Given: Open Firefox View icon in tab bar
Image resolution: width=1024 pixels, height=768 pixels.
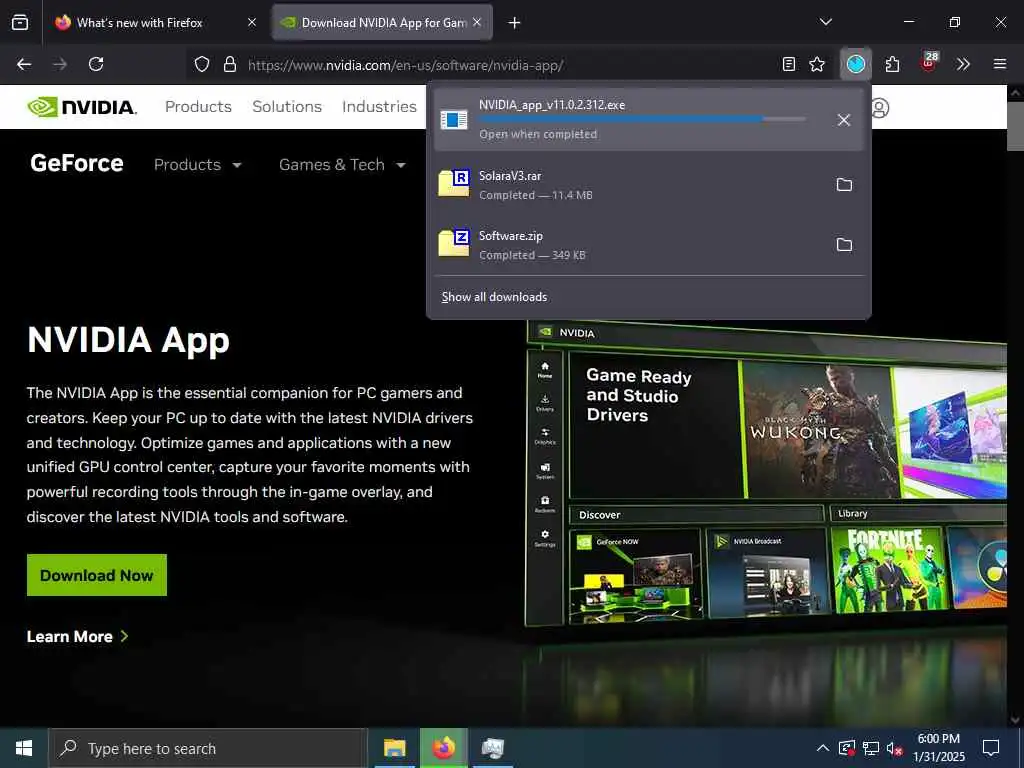Looking at the screenshot, I should click(x=20, y=23).
